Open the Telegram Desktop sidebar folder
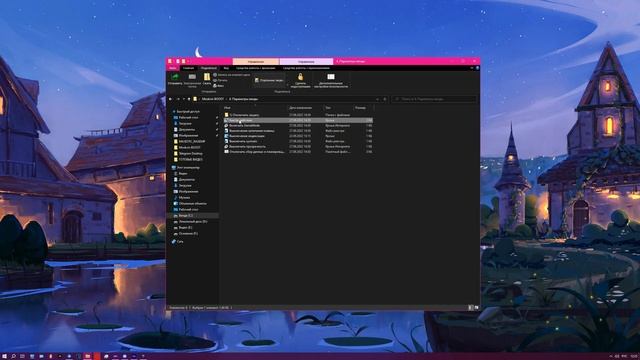 [x=188, y=153]
